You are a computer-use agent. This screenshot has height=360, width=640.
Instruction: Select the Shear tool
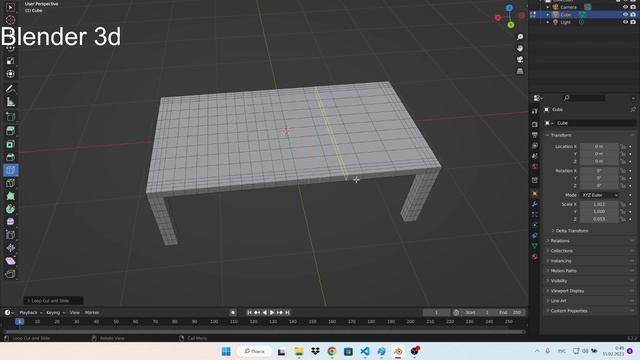(x=11, y=261)
